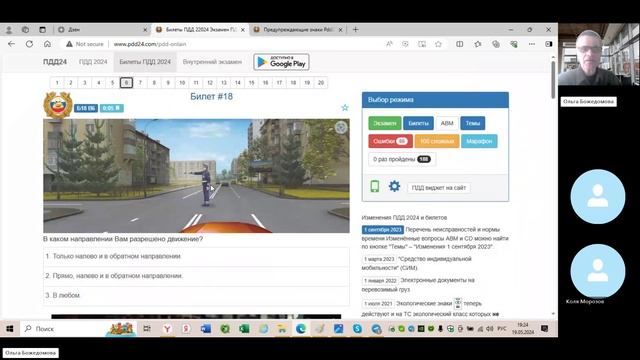Switch to the Предупреждающие знаки tab
This screenshot has height=360, width=640.
point(298,29)
